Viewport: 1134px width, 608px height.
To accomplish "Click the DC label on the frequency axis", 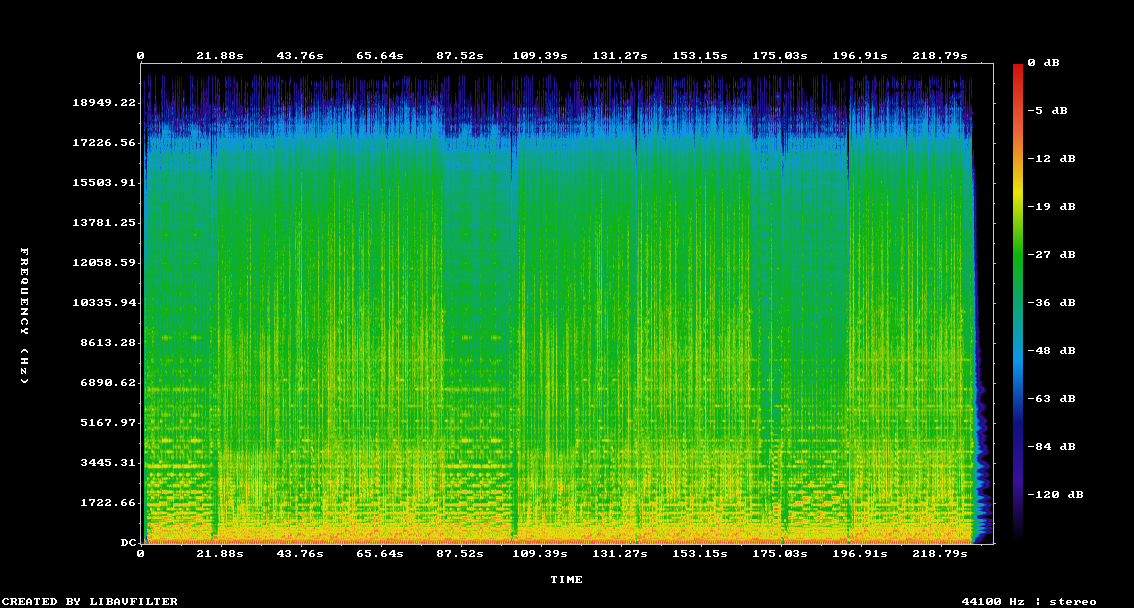I will (x=128, y=542).
